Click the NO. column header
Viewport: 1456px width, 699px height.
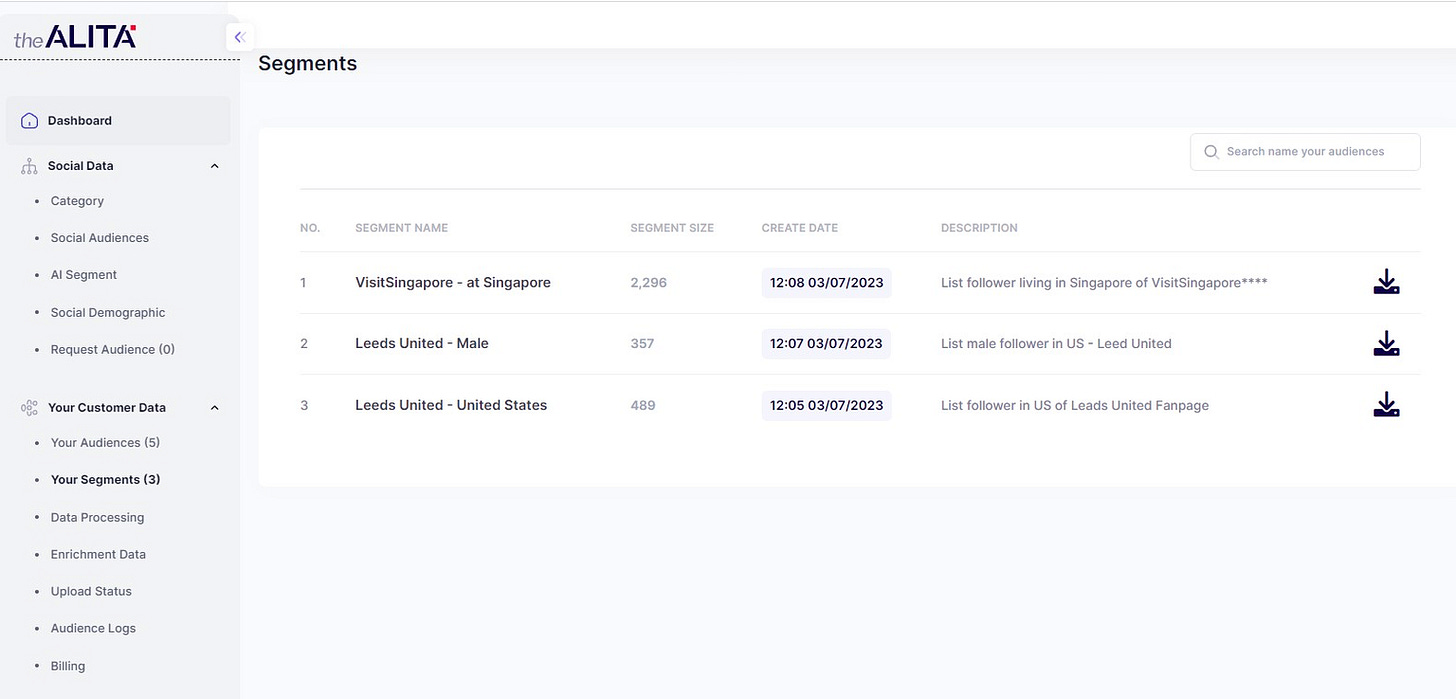point(310,228)
